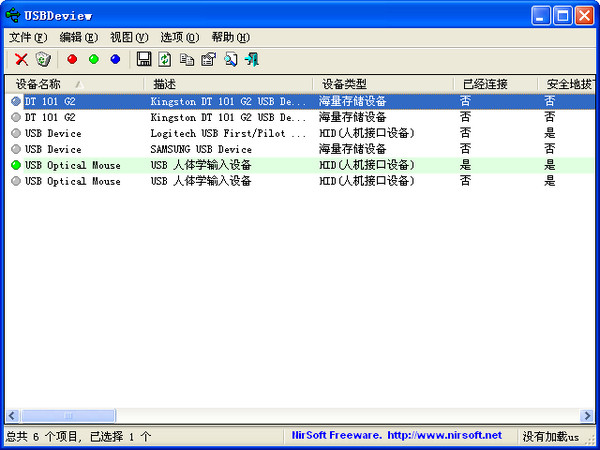600x450 pixels.
Task: Click gray dot beside SAMSUNG USB Device row
Action: click(x=16, y=149)
